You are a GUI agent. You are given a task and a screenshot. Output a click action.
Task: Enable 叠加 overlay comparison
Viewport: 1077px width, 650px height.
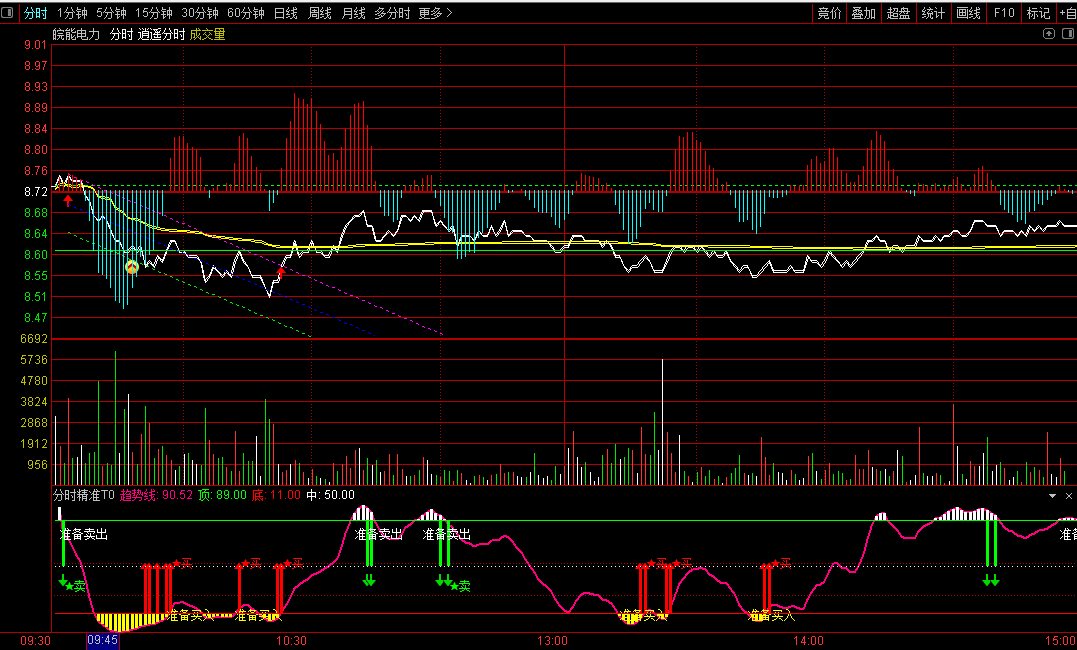[863, 13]
